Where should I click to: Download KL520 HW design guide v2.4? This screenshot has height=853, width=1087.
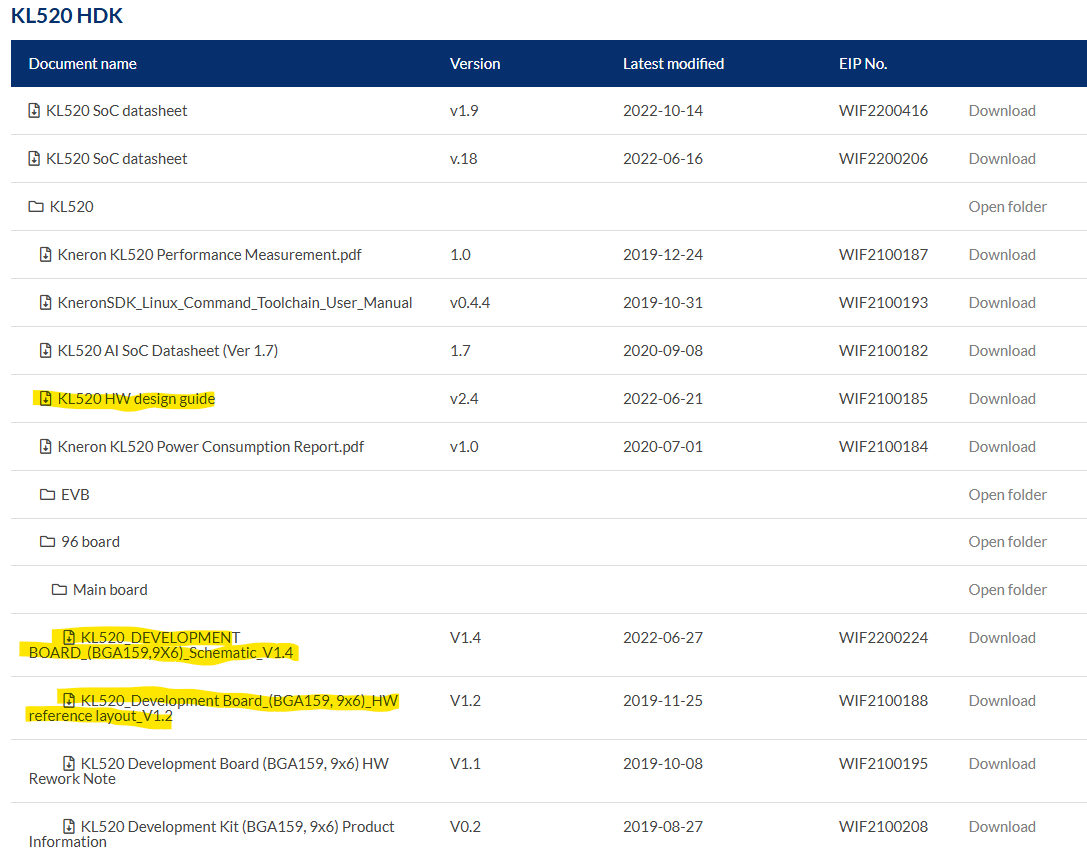[x=1002, y=398]
